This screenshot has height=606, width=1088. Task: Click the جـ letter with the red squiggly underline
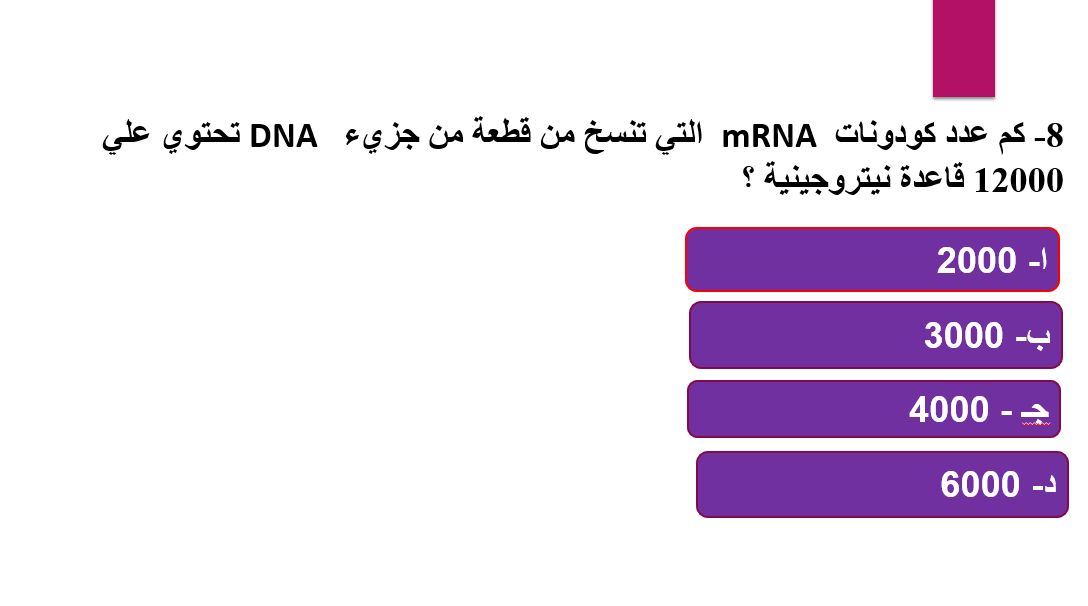1035,410
